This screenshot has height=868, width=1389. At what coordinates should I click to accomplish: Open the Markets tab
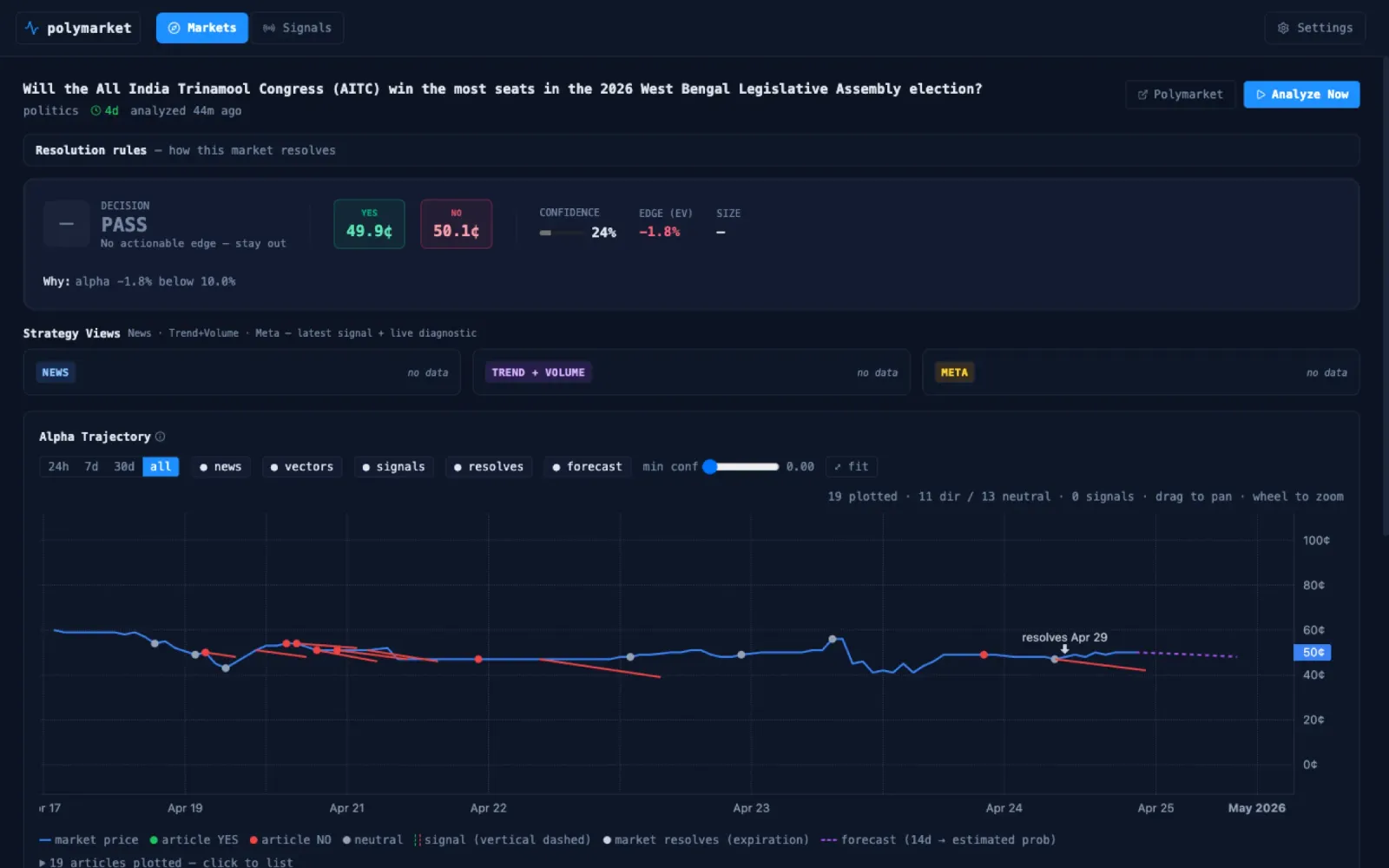tap(202, 28)
